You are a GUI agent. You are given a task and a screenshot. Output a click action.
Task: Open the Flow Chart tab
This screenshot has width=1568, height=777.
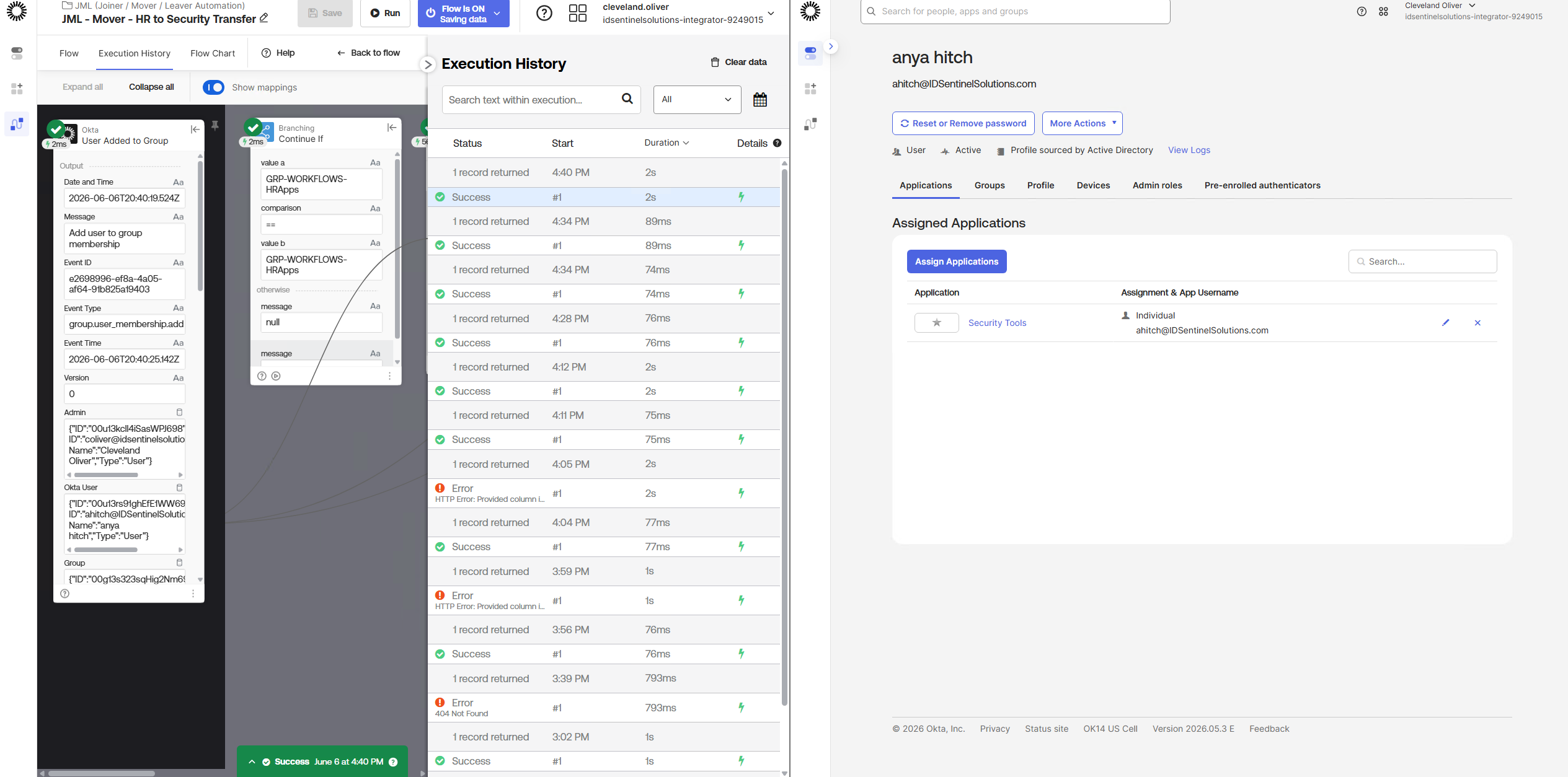213,53
